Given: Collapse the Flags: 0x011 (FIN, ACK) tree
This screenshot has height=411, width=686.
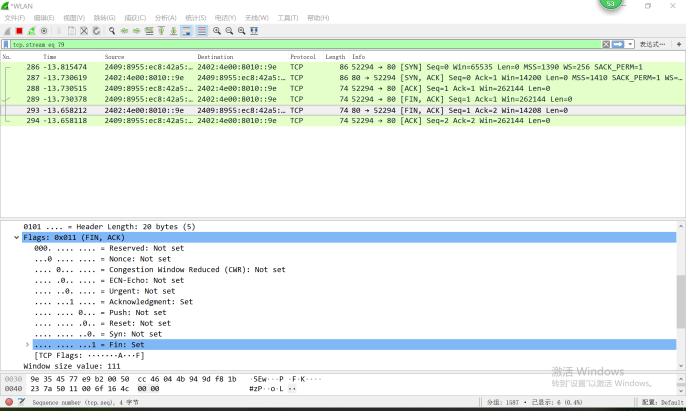Looking at the screenshot, I should (x=16, y=238).
